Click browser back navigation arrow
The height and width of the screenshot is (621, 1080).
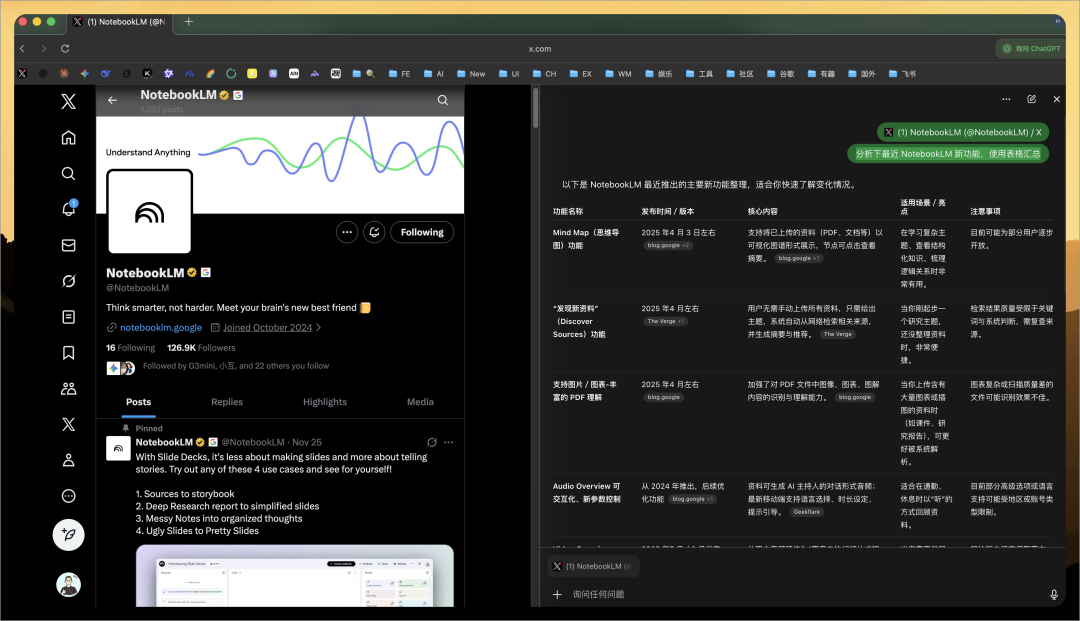[22, 48]
